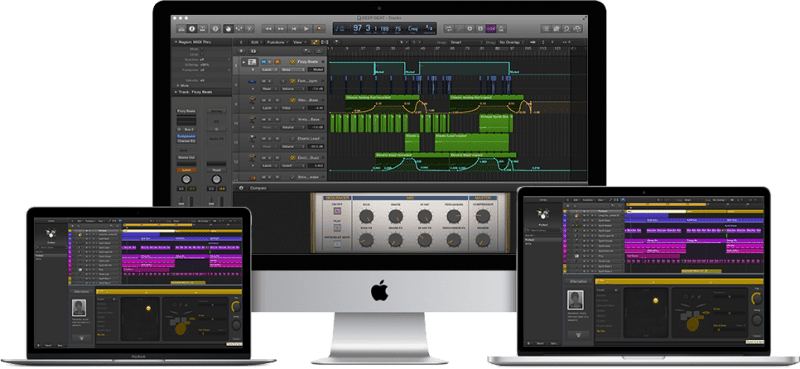The width and height of the screenshot is (800, 369).
Task: Click the Reverb knob in the Master section
Action: pos(483,240)
